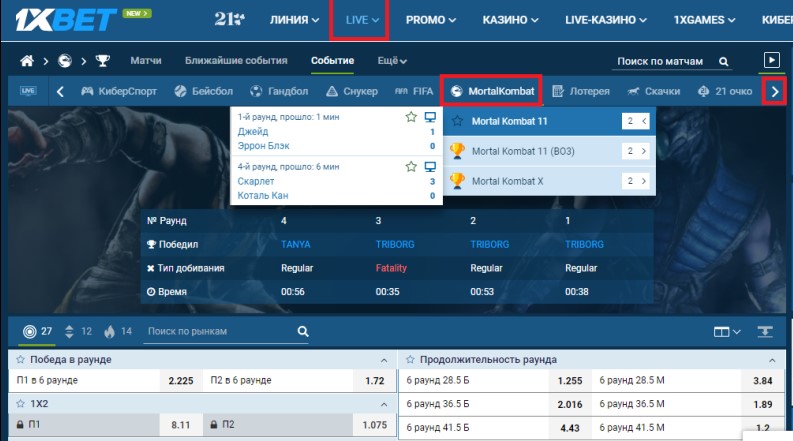Viewport: 793px width, 441px height.
Task: Click the trophy icon in breadcrumb
Action: [101, 61]
